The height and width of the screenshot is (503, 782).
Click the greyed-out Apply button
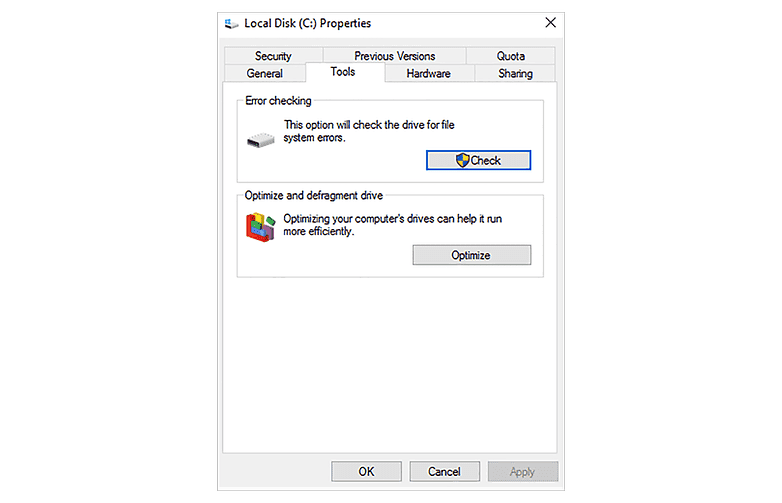[x=523, y=471]
